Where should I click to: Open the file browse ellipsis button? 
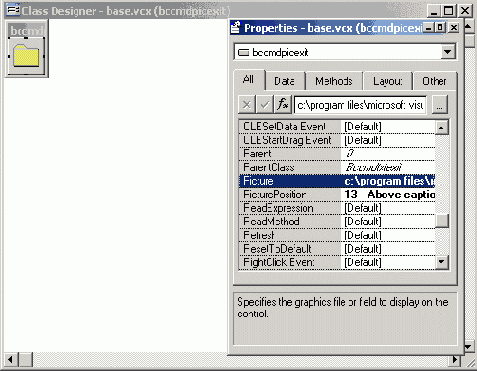coord(439,105)
